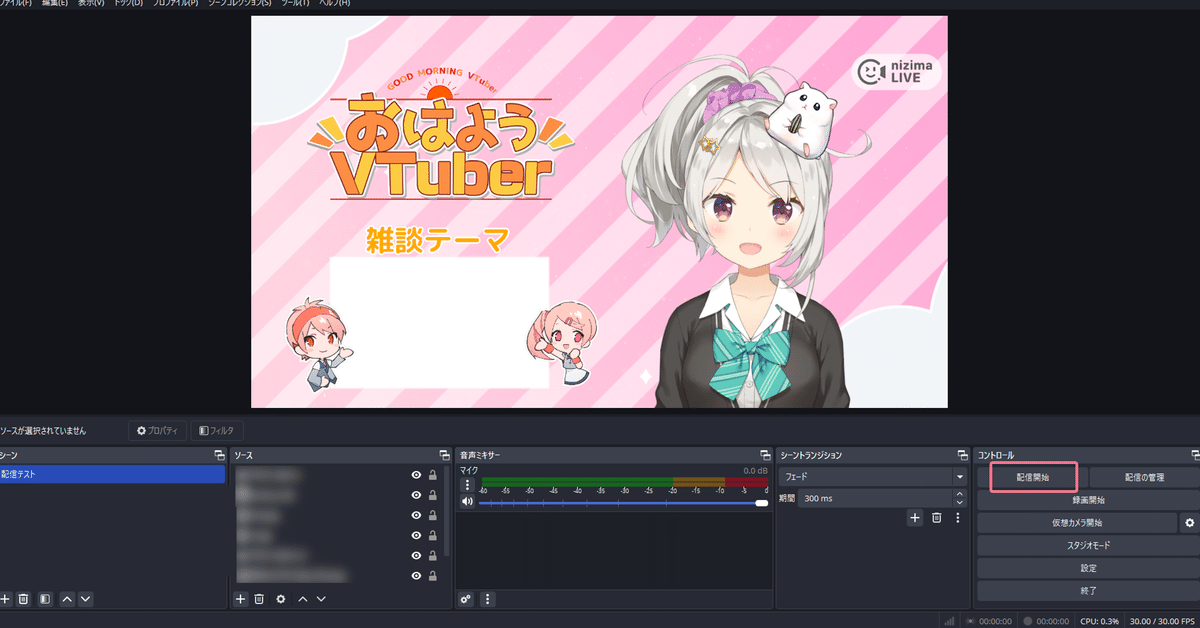The image size is (1200, 628).
Task: Lock the last source row
Action: point(433,576)
